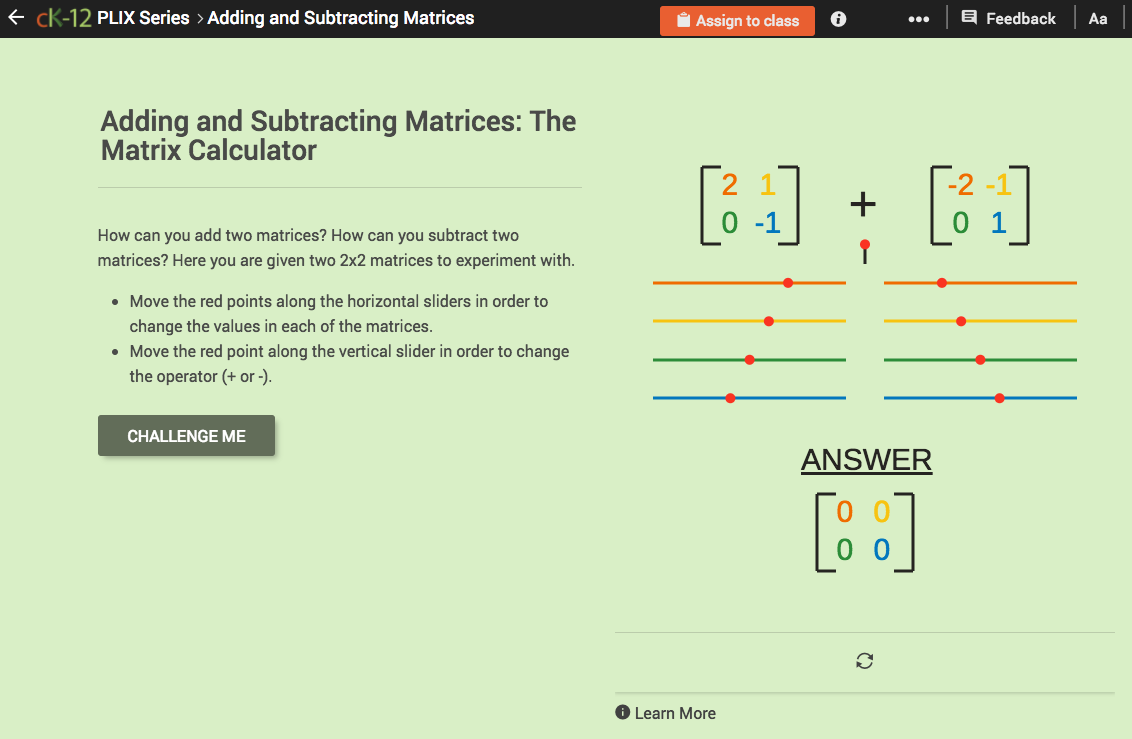Open the Learn More link
The width and height of the screenshot is (1132, 739).
(x=676, y=713)
